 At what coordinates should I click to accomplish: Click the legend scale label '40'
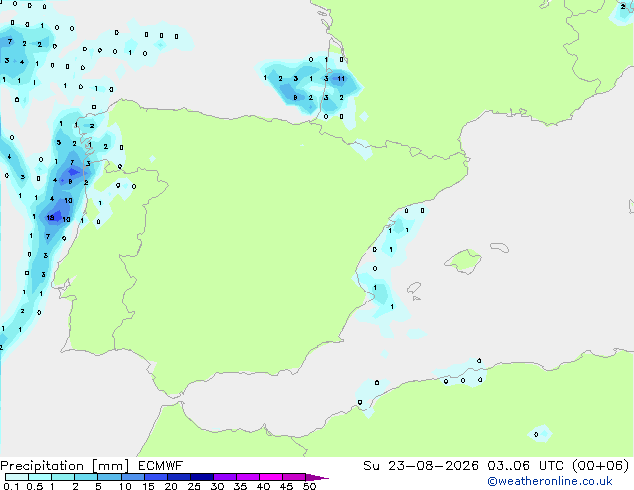263,486
